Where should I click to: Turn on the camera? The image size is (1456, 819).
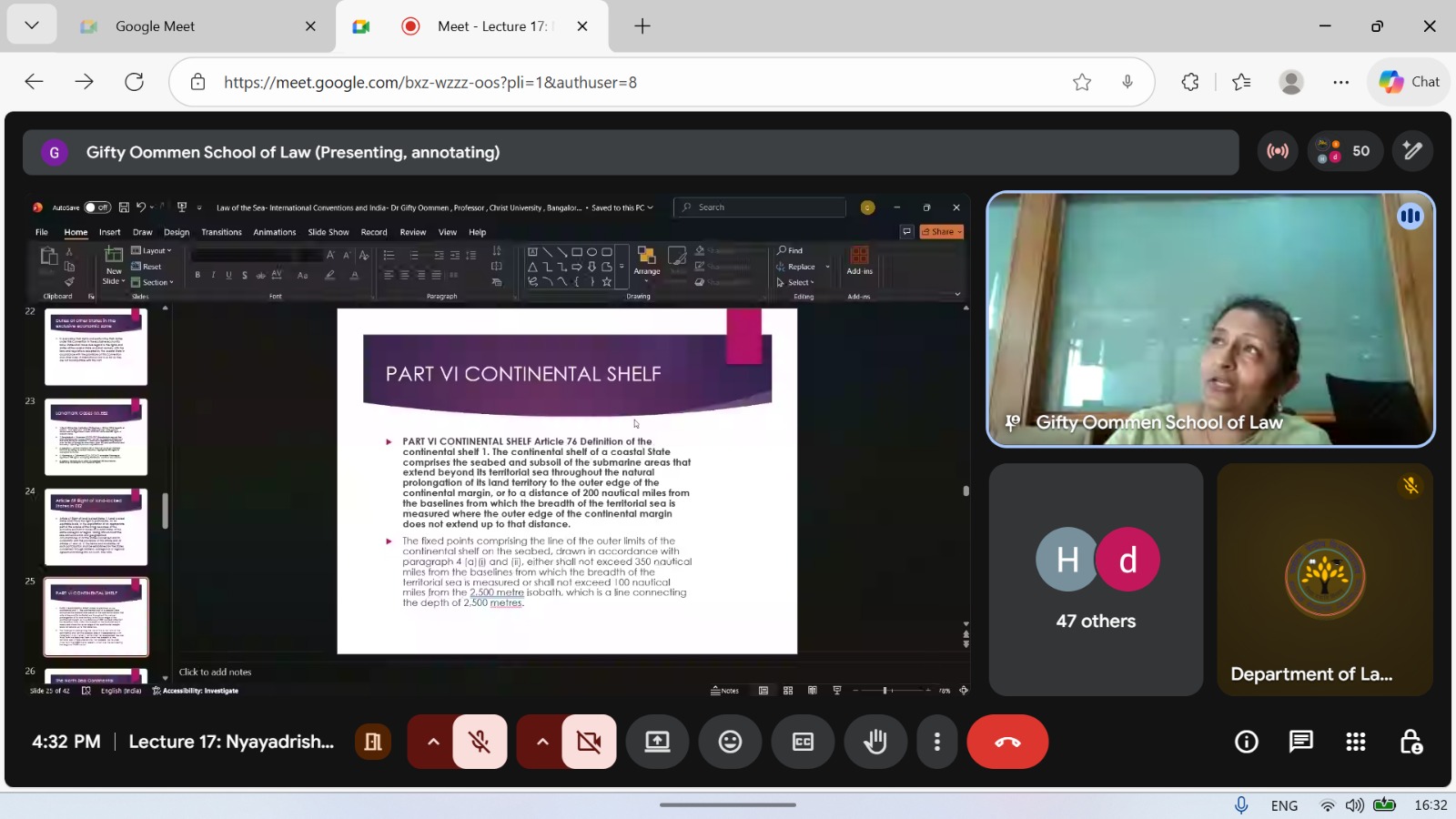[x=589, y=742]
